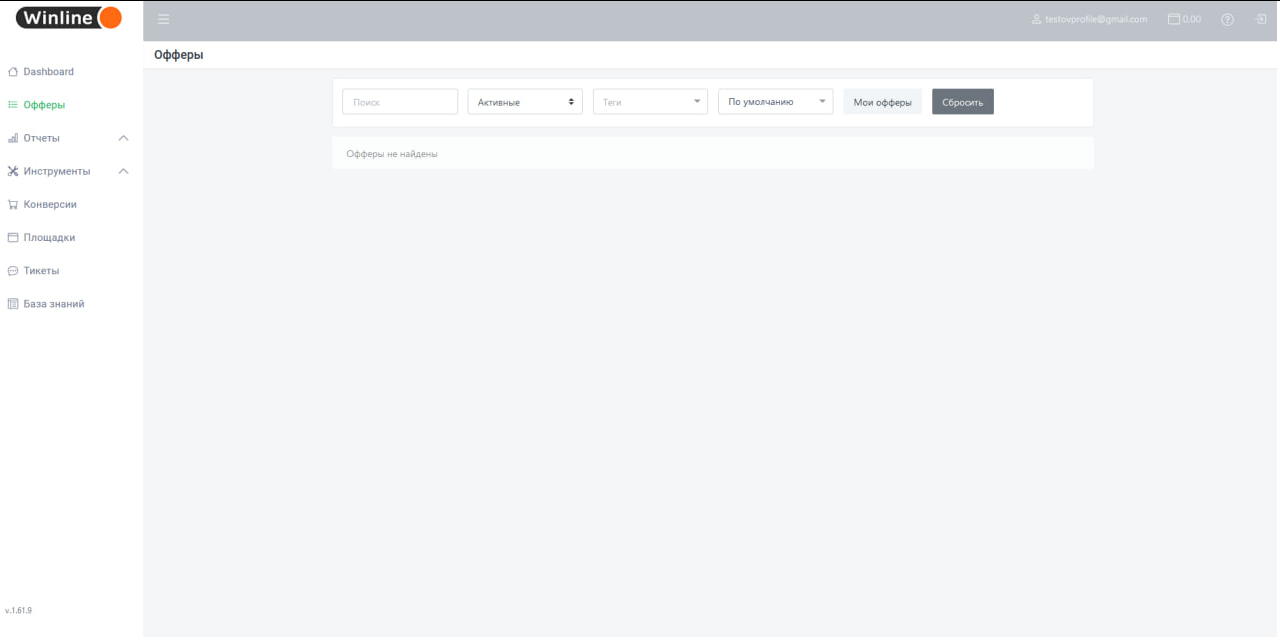1280x637 pixels.
Task: Go to Конверсии page
Action: [50, 204]
